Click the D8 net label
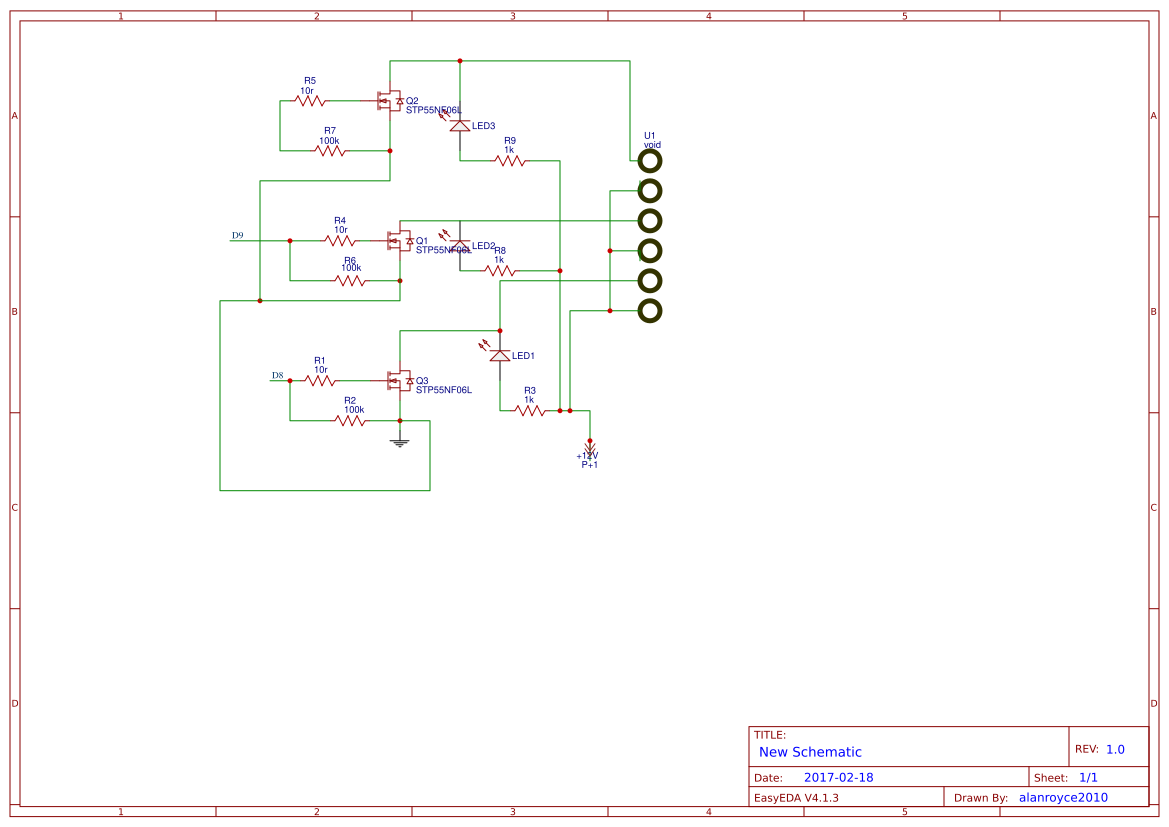The width and height of the screenshot is (1169, 827). coord(277,374)
